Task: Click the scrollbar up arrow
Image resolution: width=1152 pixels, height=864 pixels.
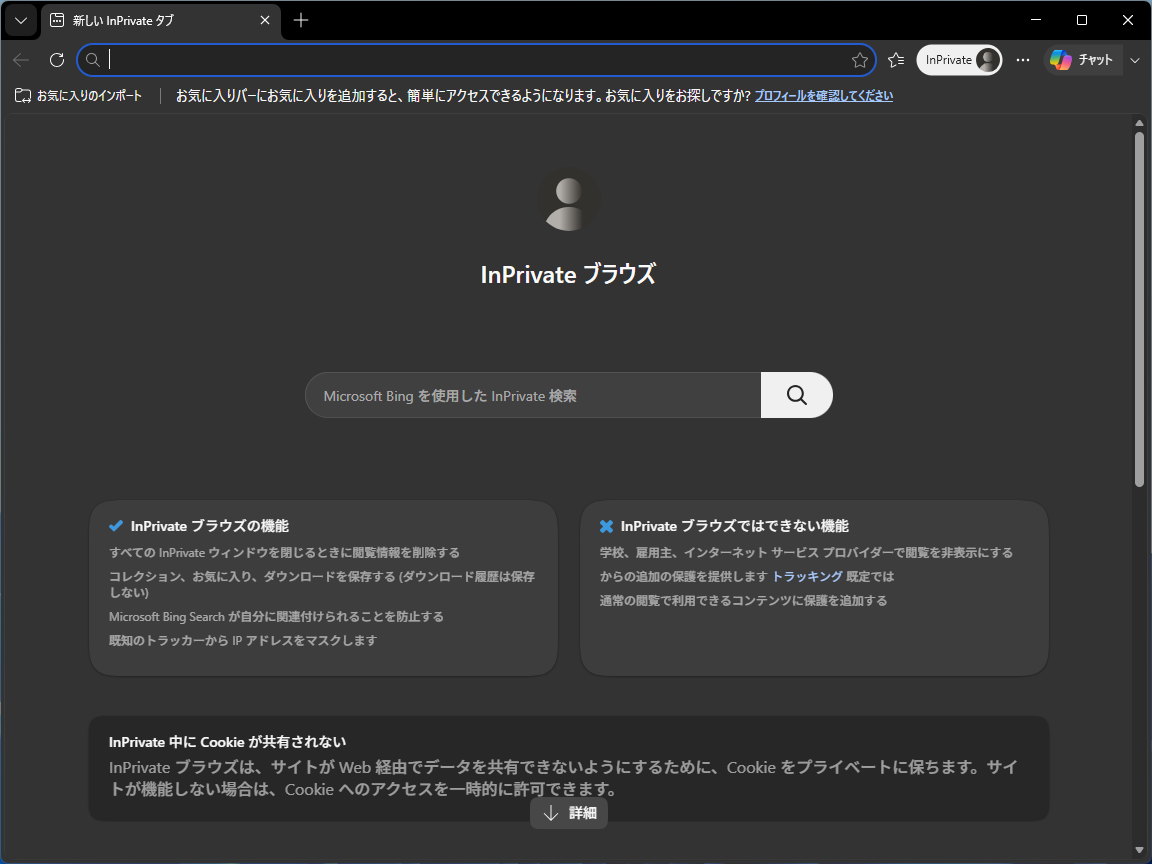Action: click(x=1140, y=123)
